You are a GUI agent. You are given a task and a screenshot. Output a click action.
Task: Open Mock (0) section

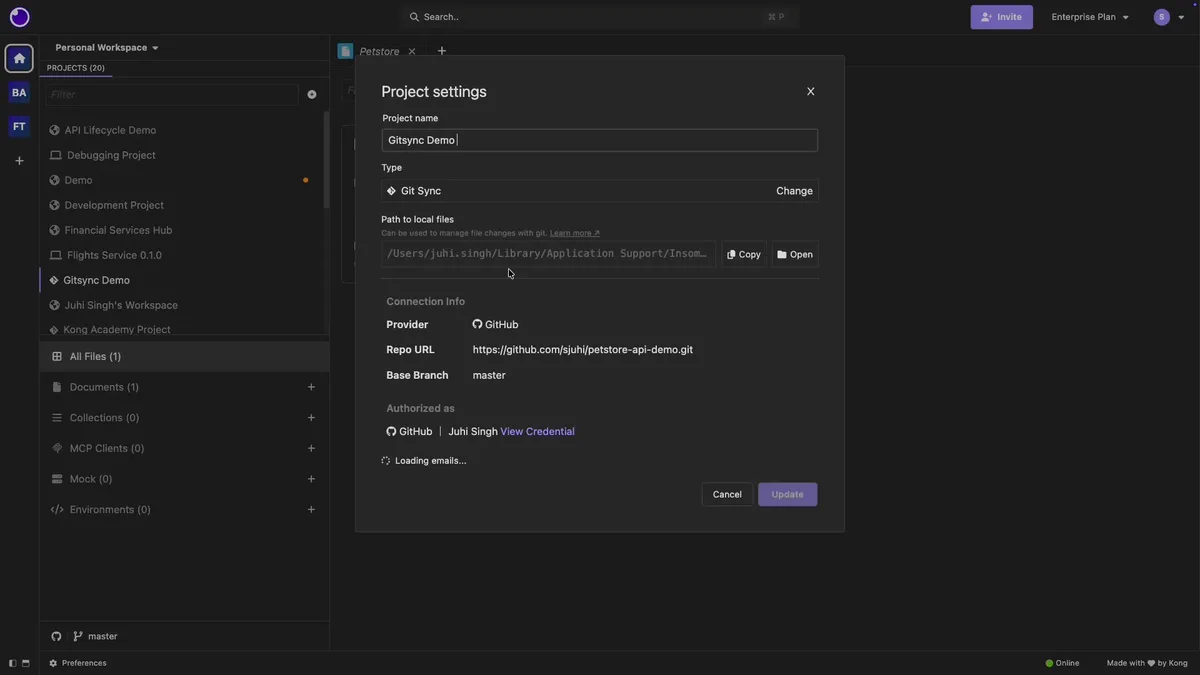click(90, 479)
